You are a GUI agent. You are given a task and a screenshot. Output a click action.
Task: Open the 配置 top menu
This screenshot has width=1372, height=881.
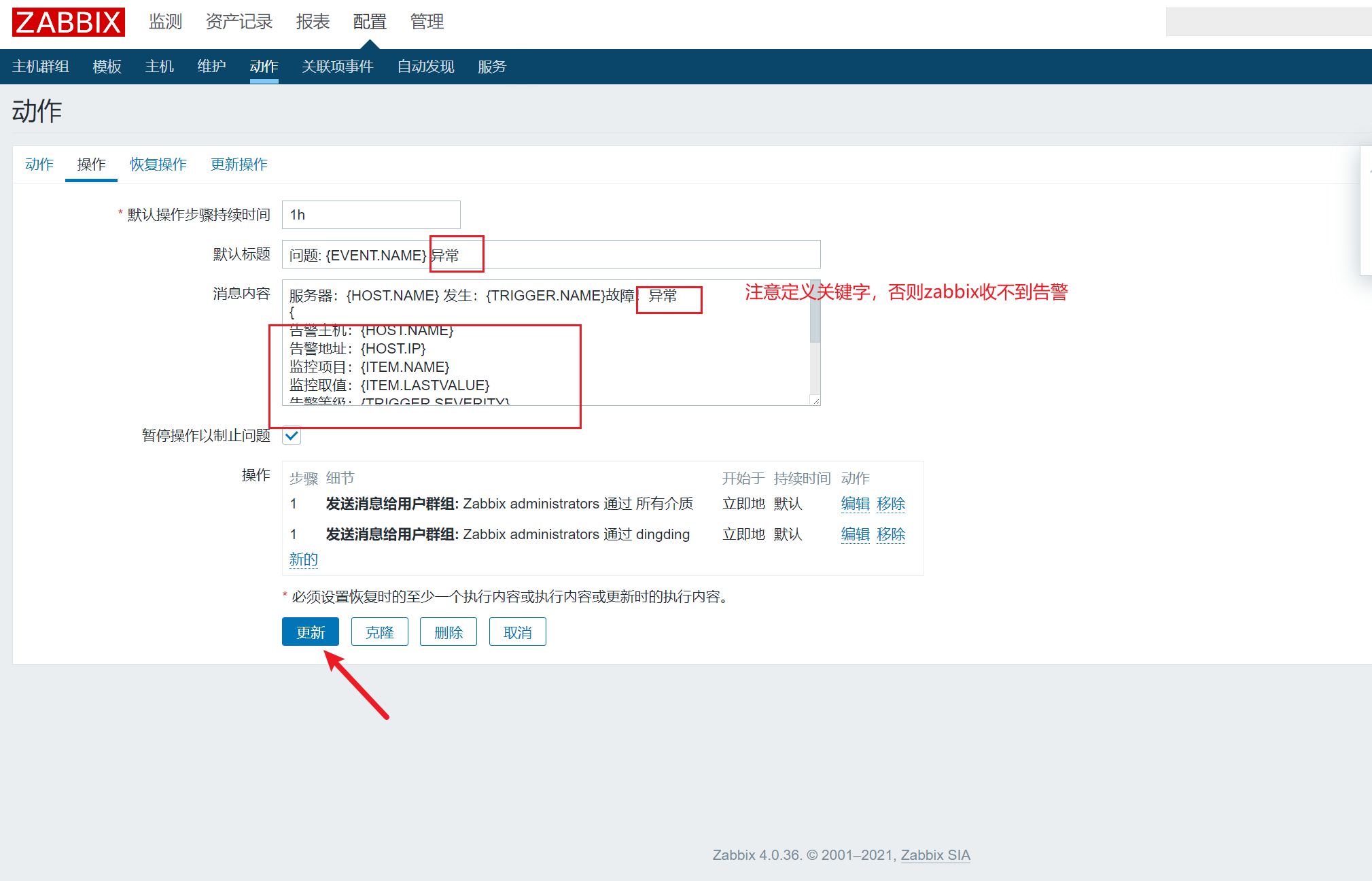click(370, 22)
